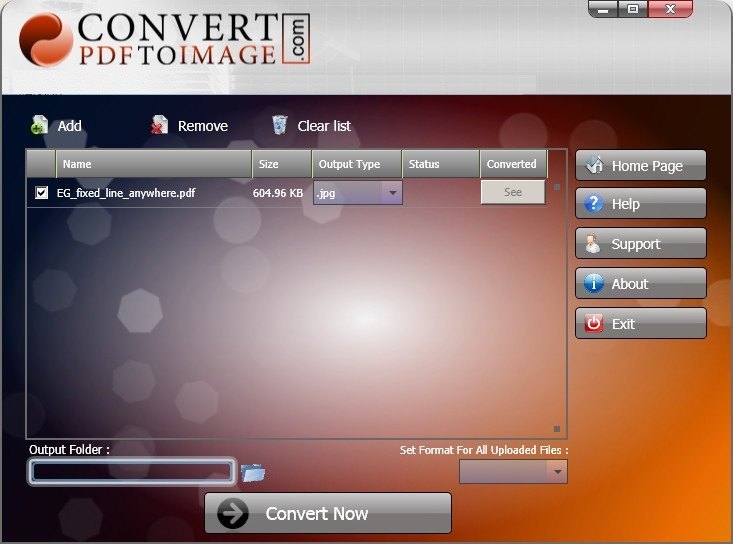Click the Support person icon
This screenshot has width=733, height=544.
pos(593,243)
